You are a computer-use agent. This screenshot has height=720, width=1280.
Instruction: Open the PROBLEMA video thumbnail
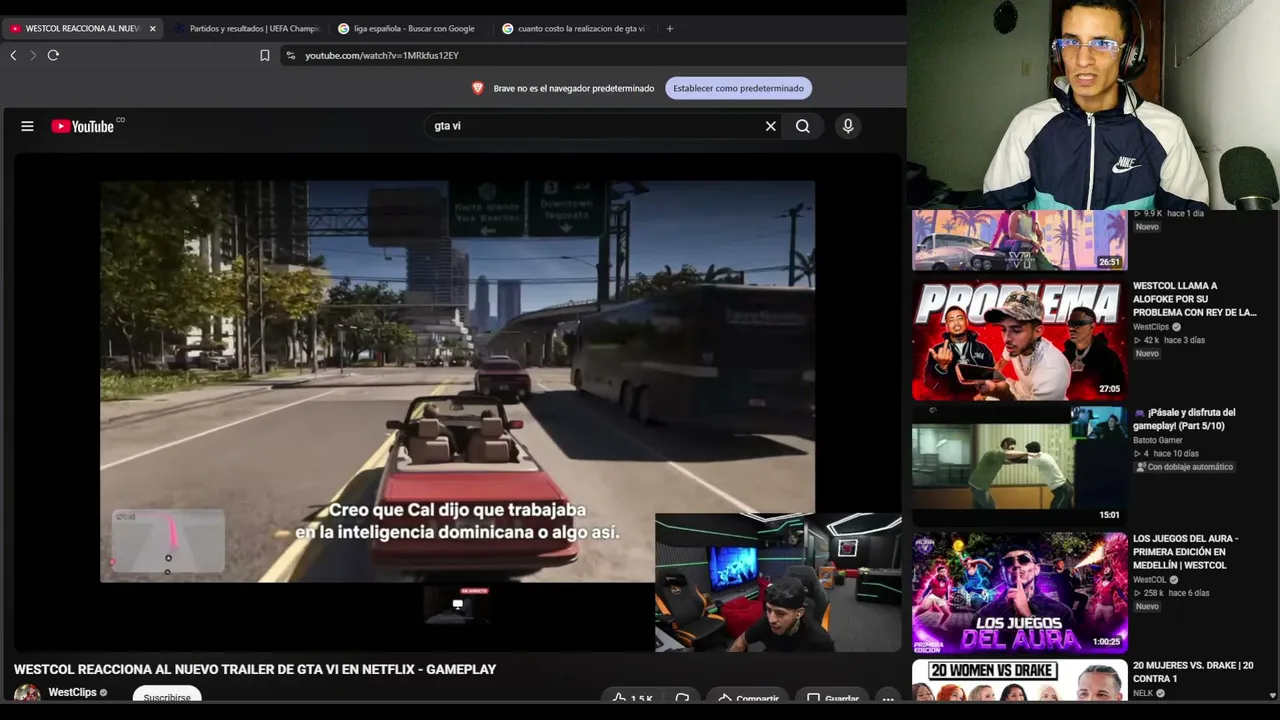[1019, 340]
